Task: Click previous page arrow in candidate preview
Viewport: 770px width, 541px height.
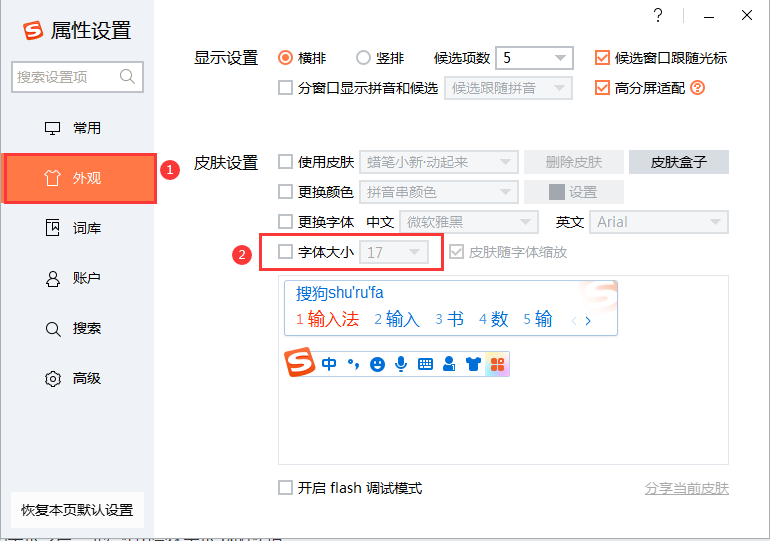Action: pyautogui.click(x=574, y=321)
